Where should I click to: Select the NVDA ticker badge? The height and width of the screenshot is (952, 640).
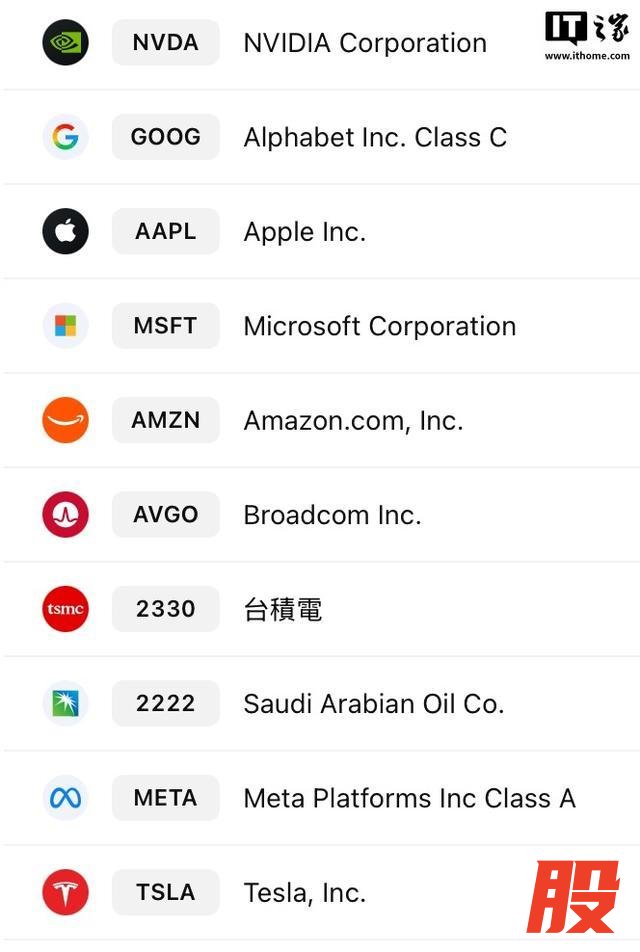click(165, 43)
